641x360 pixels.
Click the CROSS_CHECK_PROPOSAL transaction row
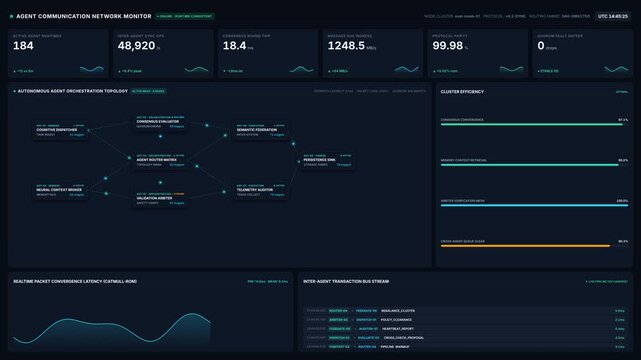point(466,338)
